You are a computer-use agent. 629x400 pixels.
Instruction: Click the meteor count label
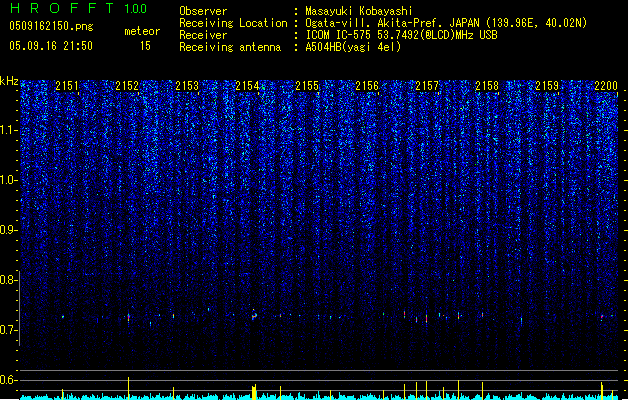click(142, 31)
